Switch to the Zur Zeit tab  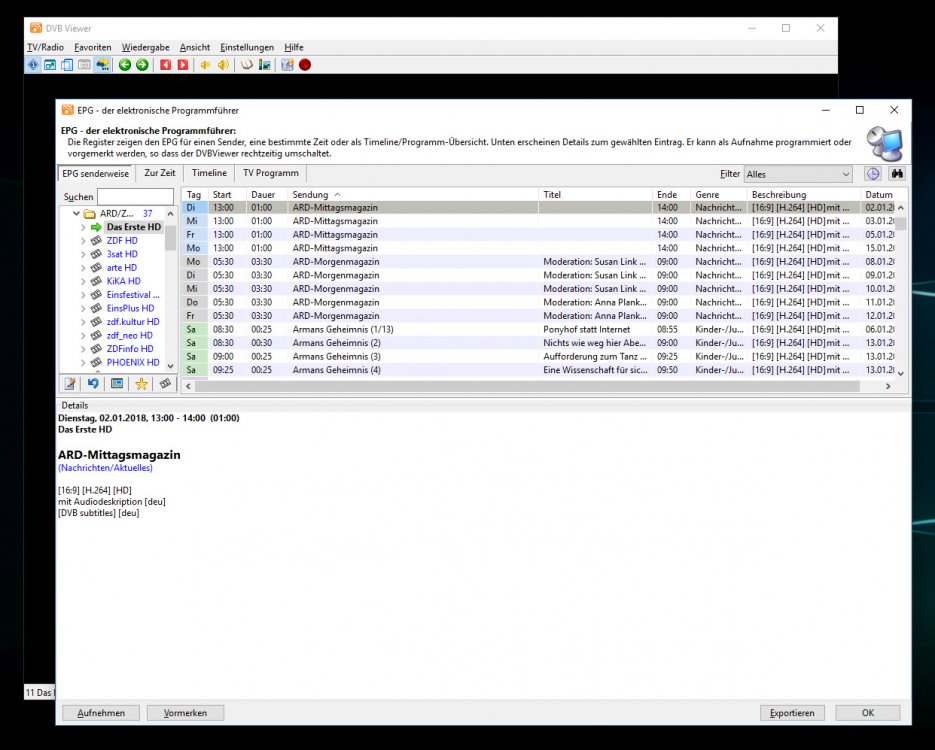[160, 173]
